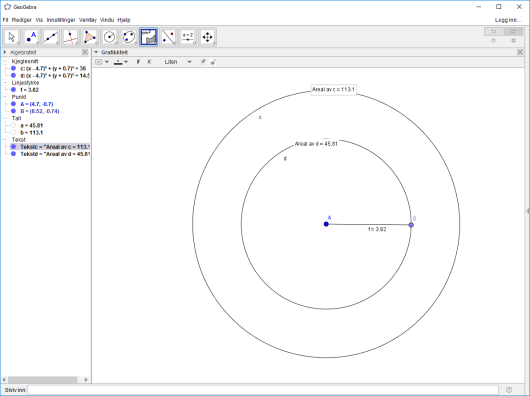Collapse the Kjeglesnitt group
Viewport: 530px width, 396px height.
[x=5, y=61]
